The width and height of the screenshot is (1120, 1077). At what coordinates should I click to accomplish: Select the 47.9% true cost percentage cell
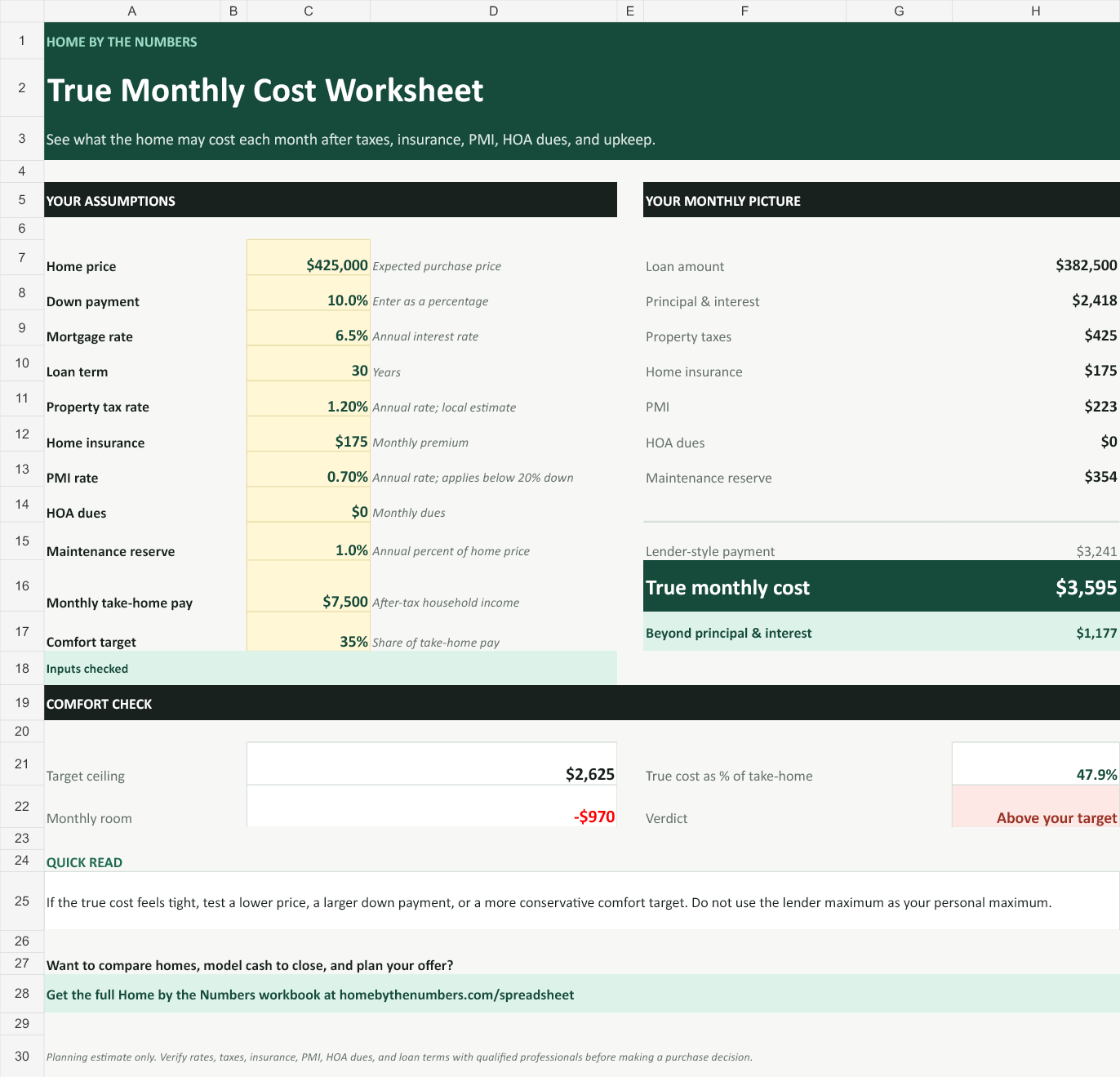1036,763
